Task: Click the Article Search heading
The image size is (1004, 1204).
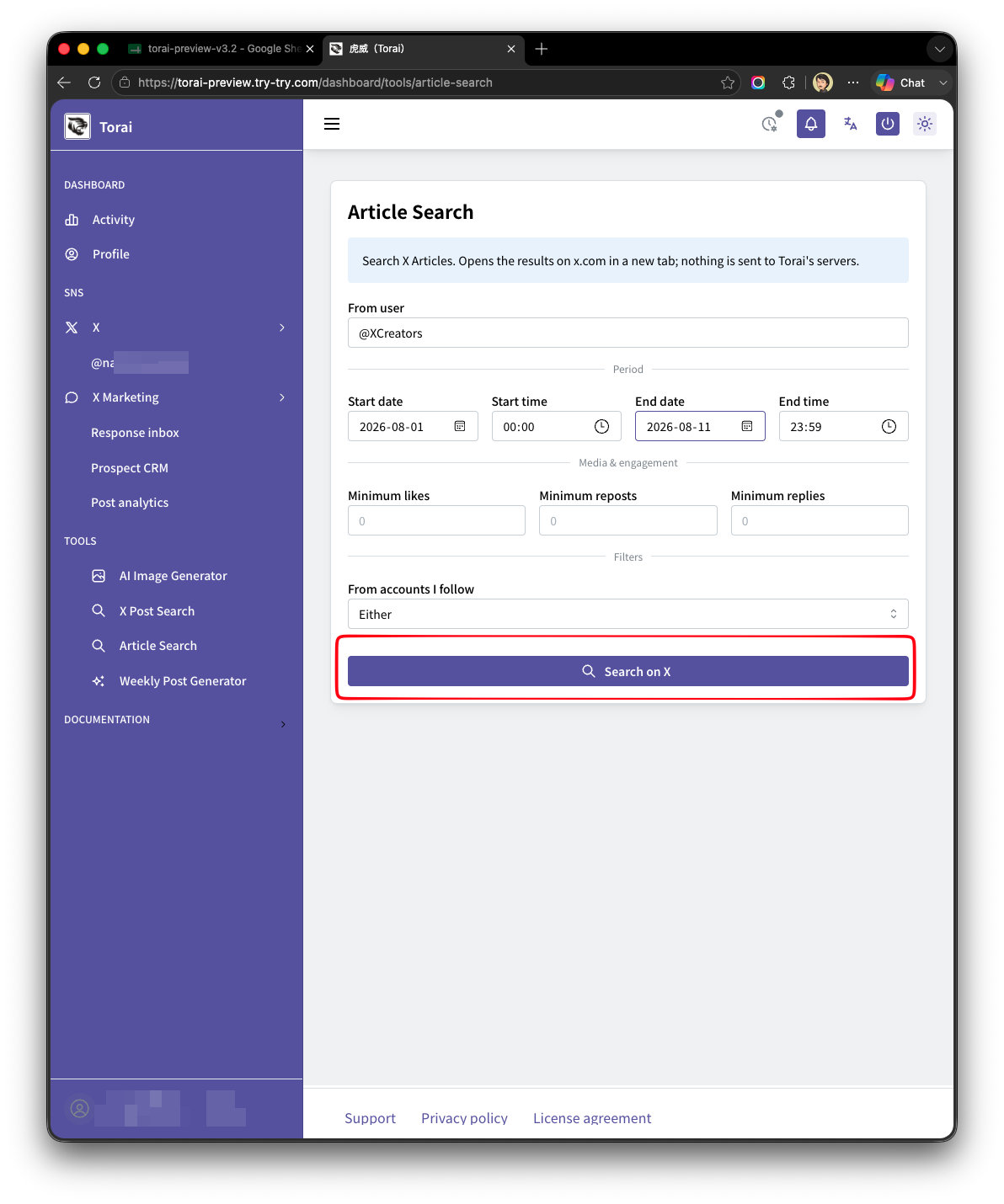Action: 411,212
